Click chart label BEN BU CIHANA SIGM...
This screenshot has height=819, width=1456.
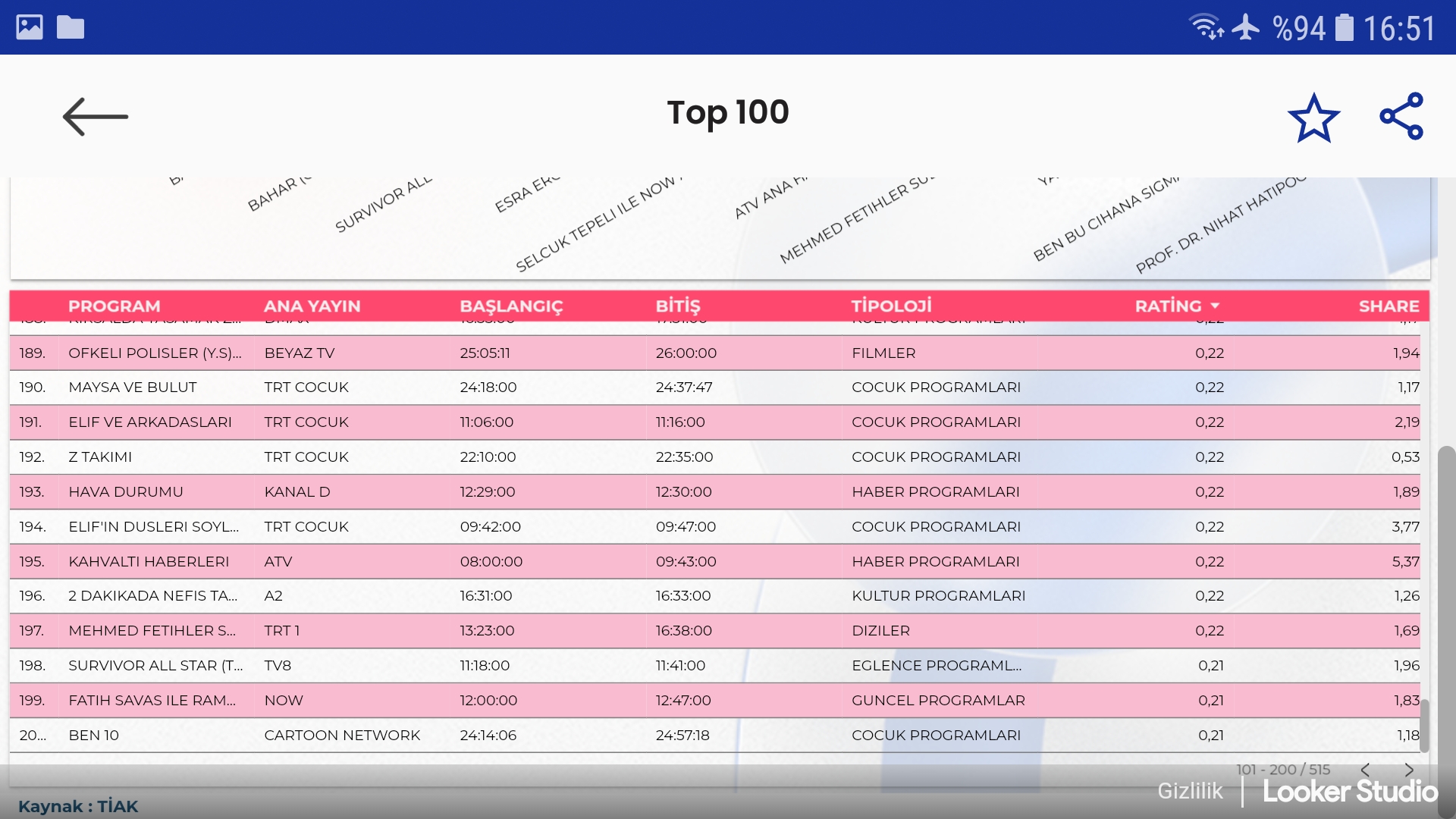tap(1106, 218)
